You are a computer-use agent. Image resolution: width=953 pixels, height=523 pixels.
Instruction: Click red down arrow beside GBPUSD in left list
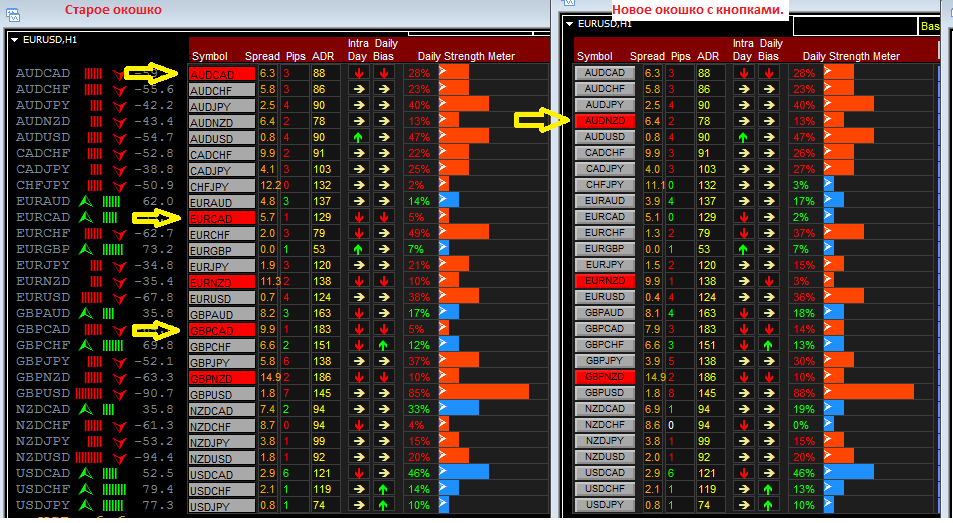coord(120,394)
